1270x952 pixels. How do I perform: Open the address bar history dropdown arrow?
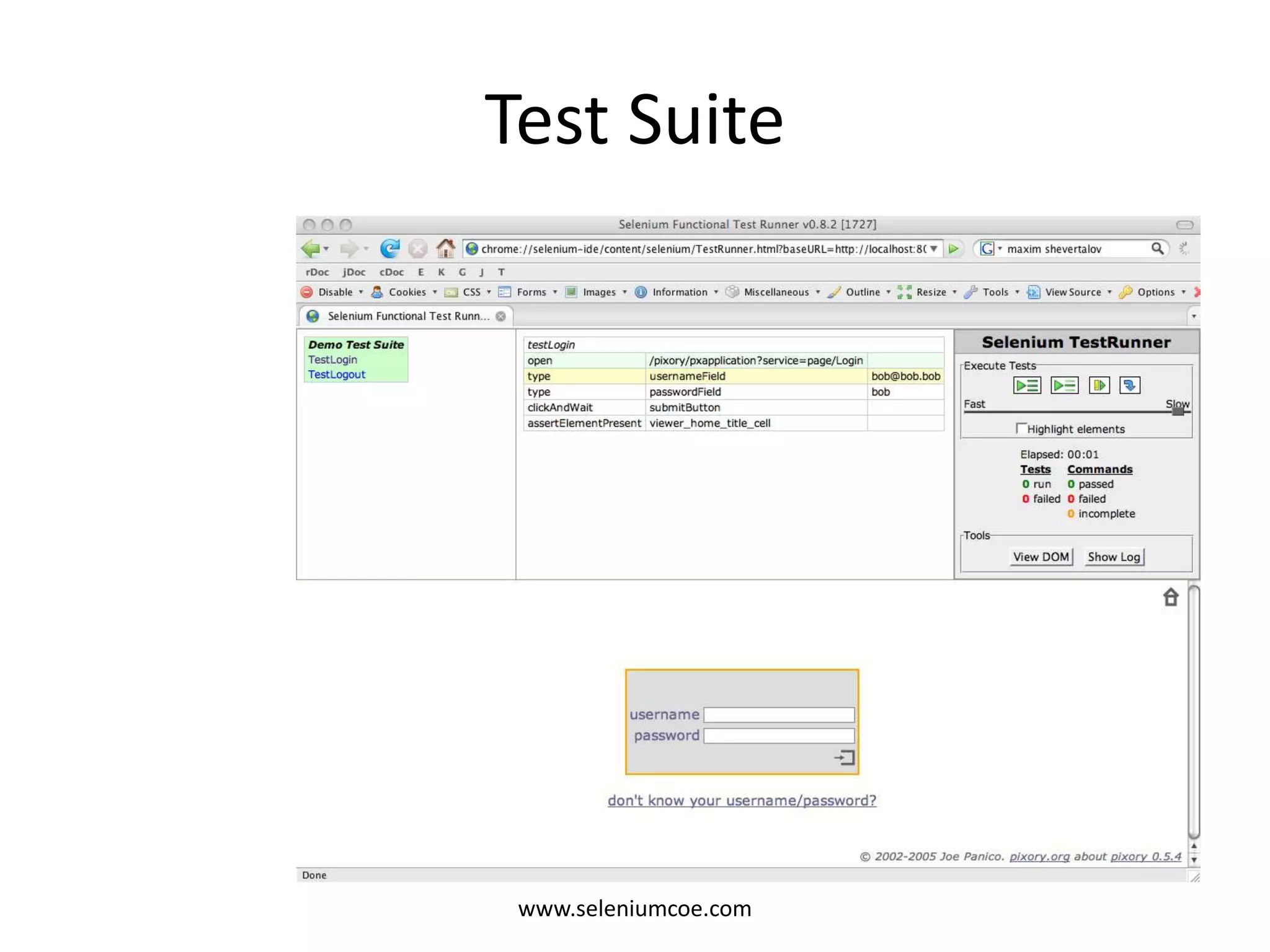click(x=933, y=249)
